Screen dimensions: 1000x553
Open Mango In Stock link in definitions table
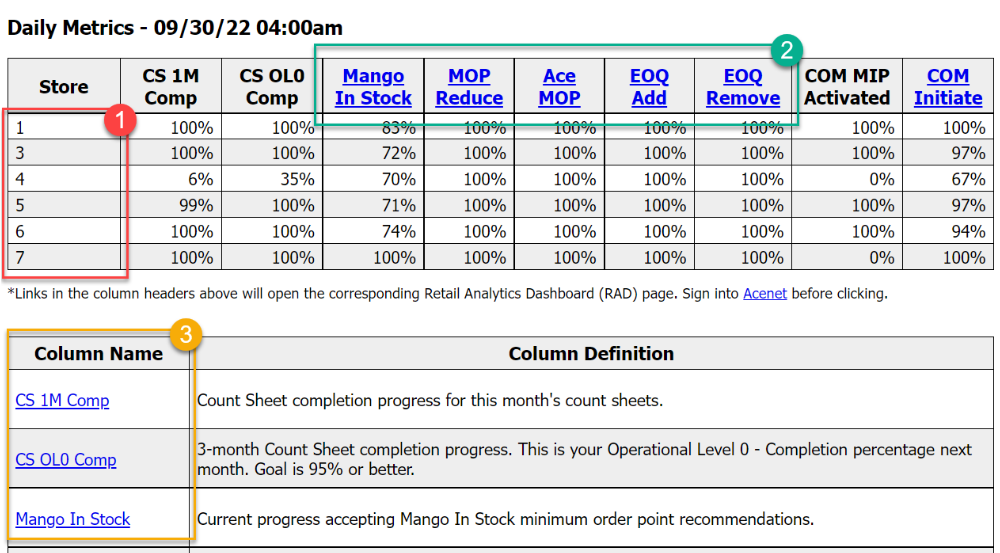(x=73, y=519)
